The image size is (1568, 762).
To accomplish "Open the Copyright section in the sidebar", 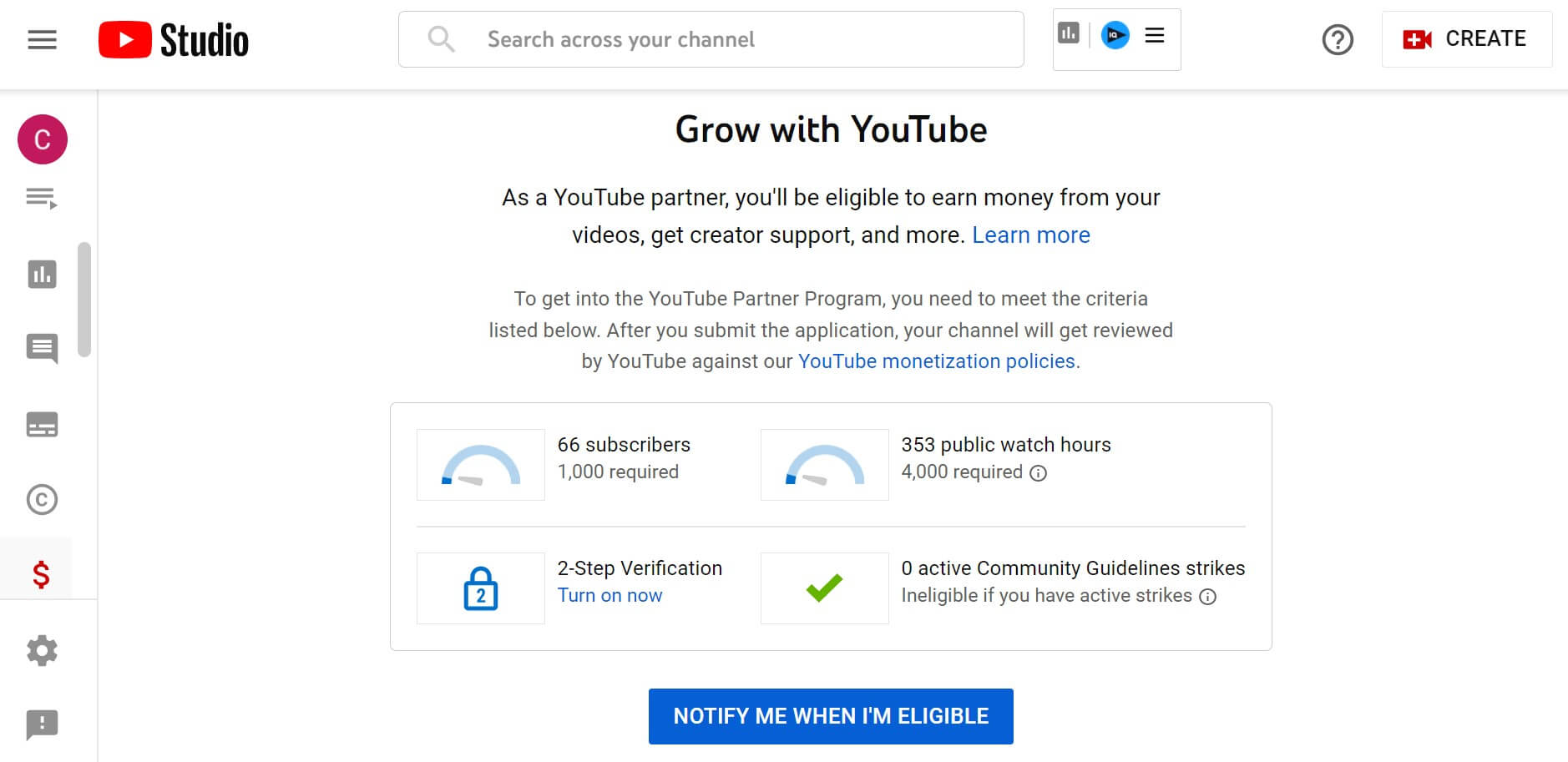I will 42,500.
